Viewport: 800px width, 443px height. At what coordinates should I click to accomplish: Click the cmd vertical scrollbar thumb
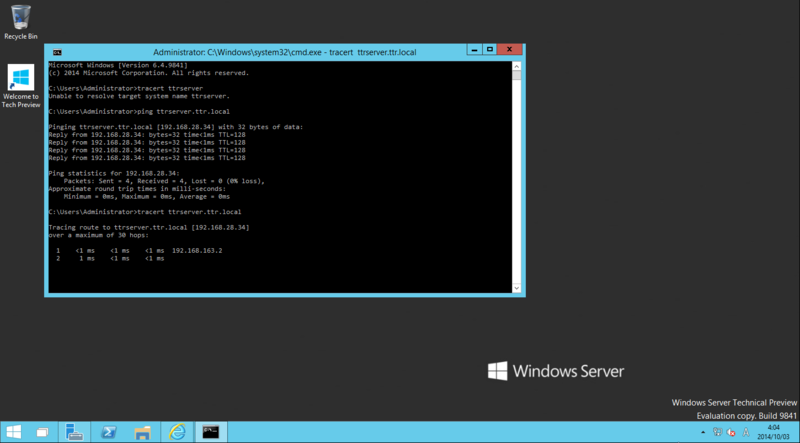tap(516, 76)
